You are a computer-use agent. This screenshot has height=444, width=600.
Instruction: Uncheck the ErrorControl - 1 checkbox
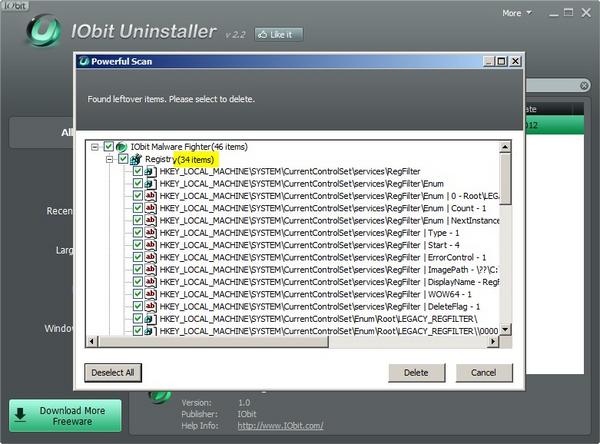pos(138,257)
